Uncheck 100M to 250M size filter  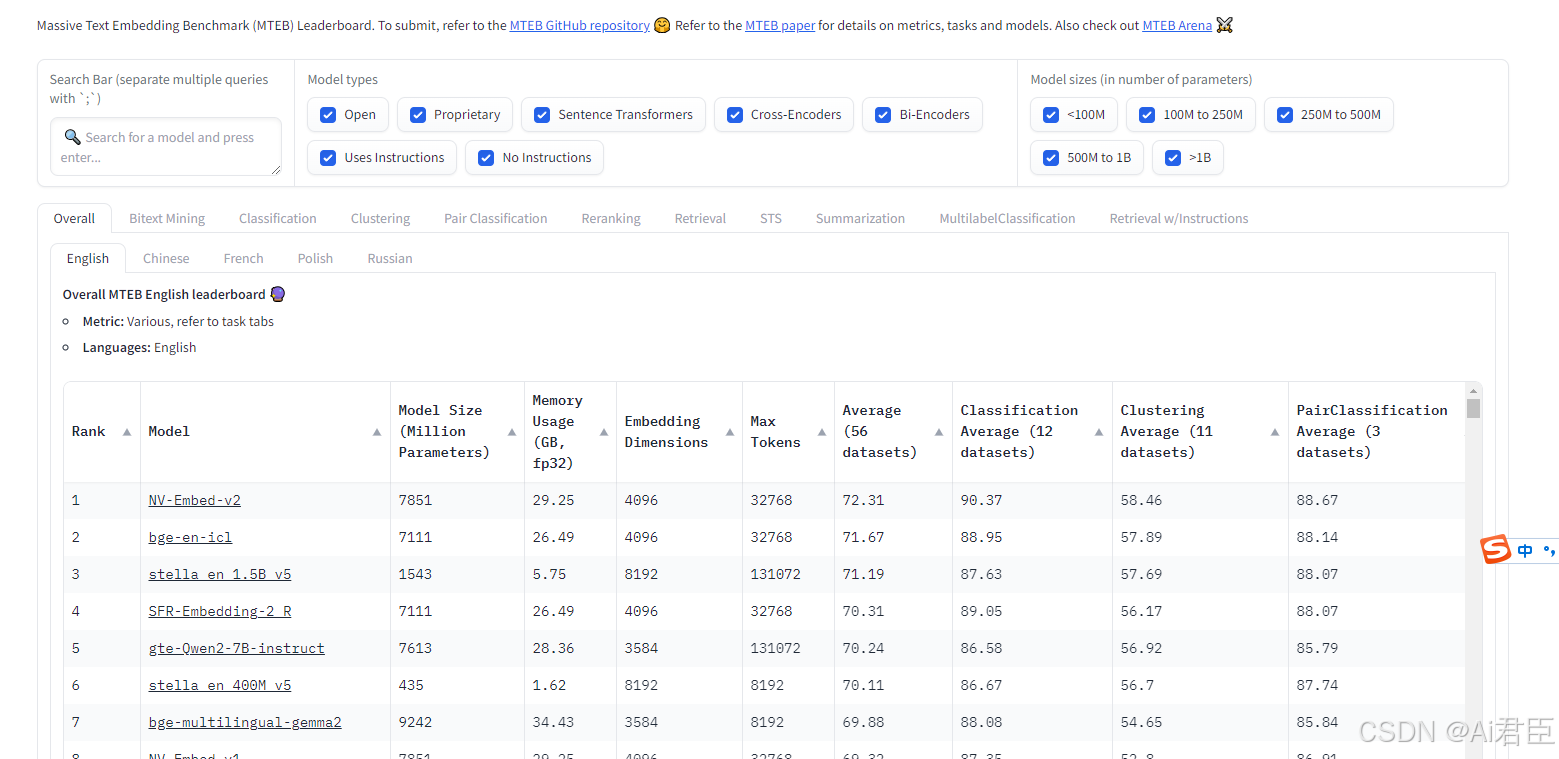click(x=1147, y=115)
